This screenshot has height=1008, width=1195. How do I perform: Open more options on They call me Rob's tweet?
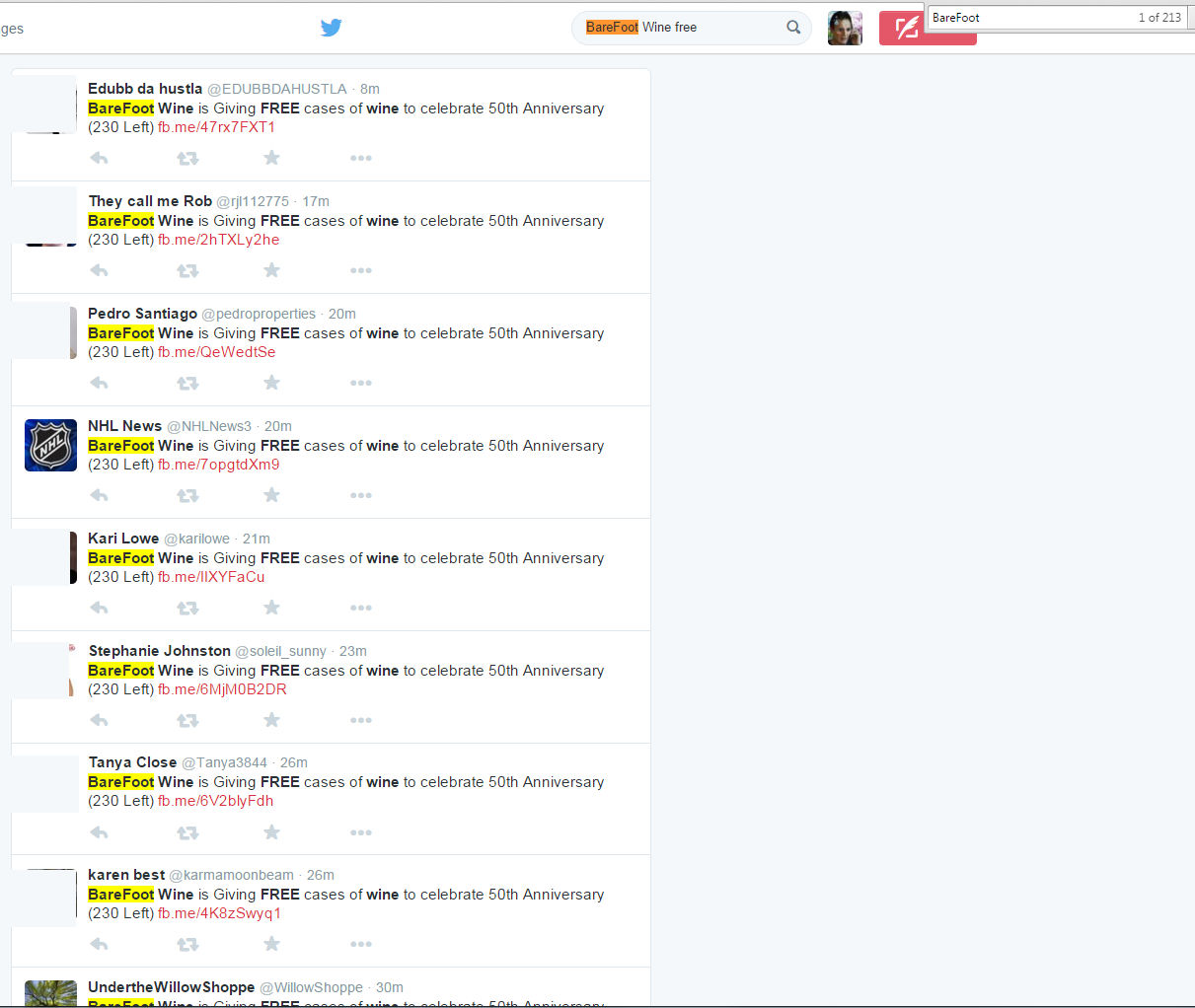click(x=361, y=270)
